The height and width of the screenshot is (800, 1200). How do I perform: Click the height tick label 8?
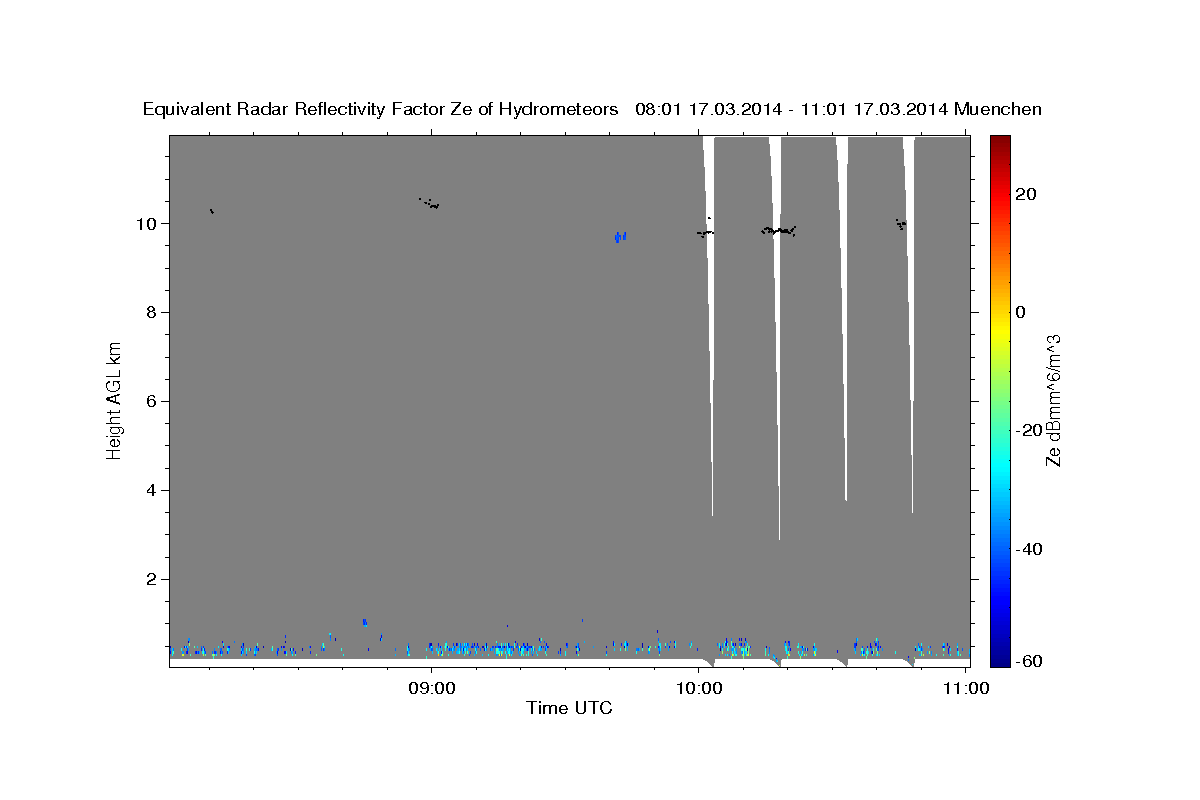click(x=153, y=312)
